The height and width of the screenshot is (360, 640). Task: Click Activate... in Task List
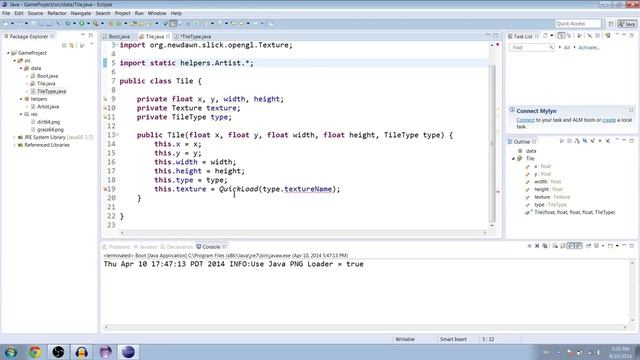coord(589,48)
